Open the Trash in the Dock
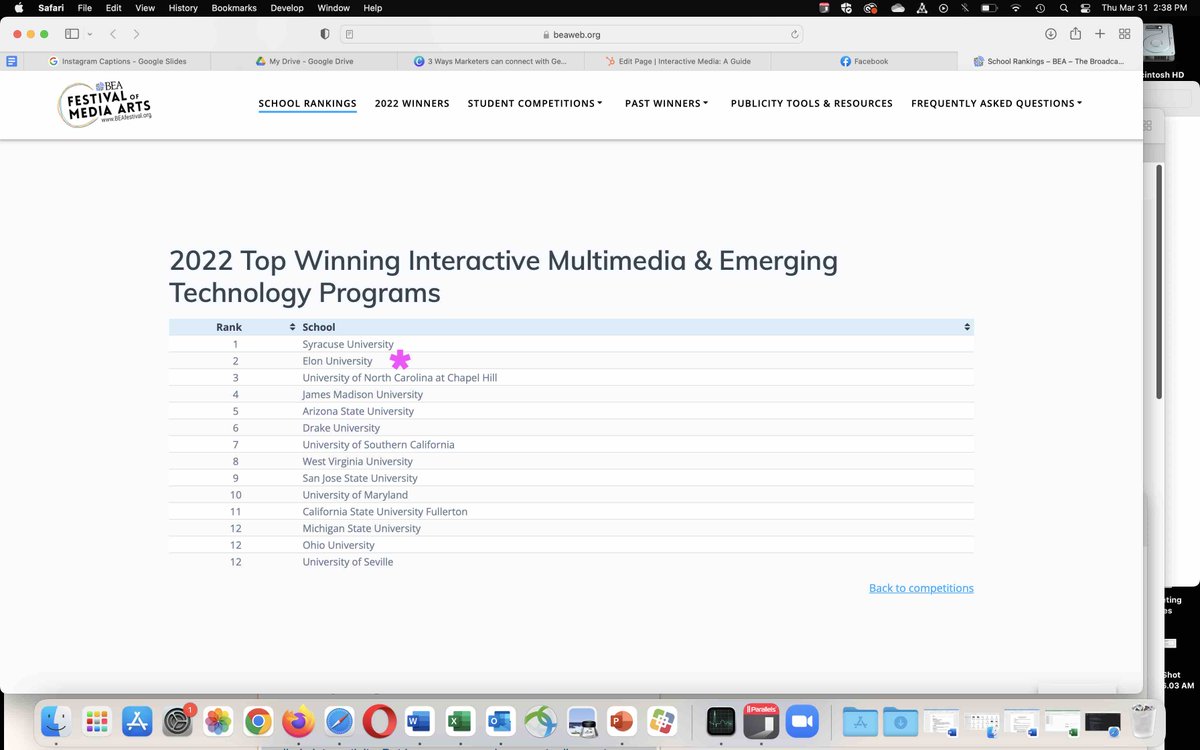This screenshot has height=750, width=1200. [x=1142, y=721]
